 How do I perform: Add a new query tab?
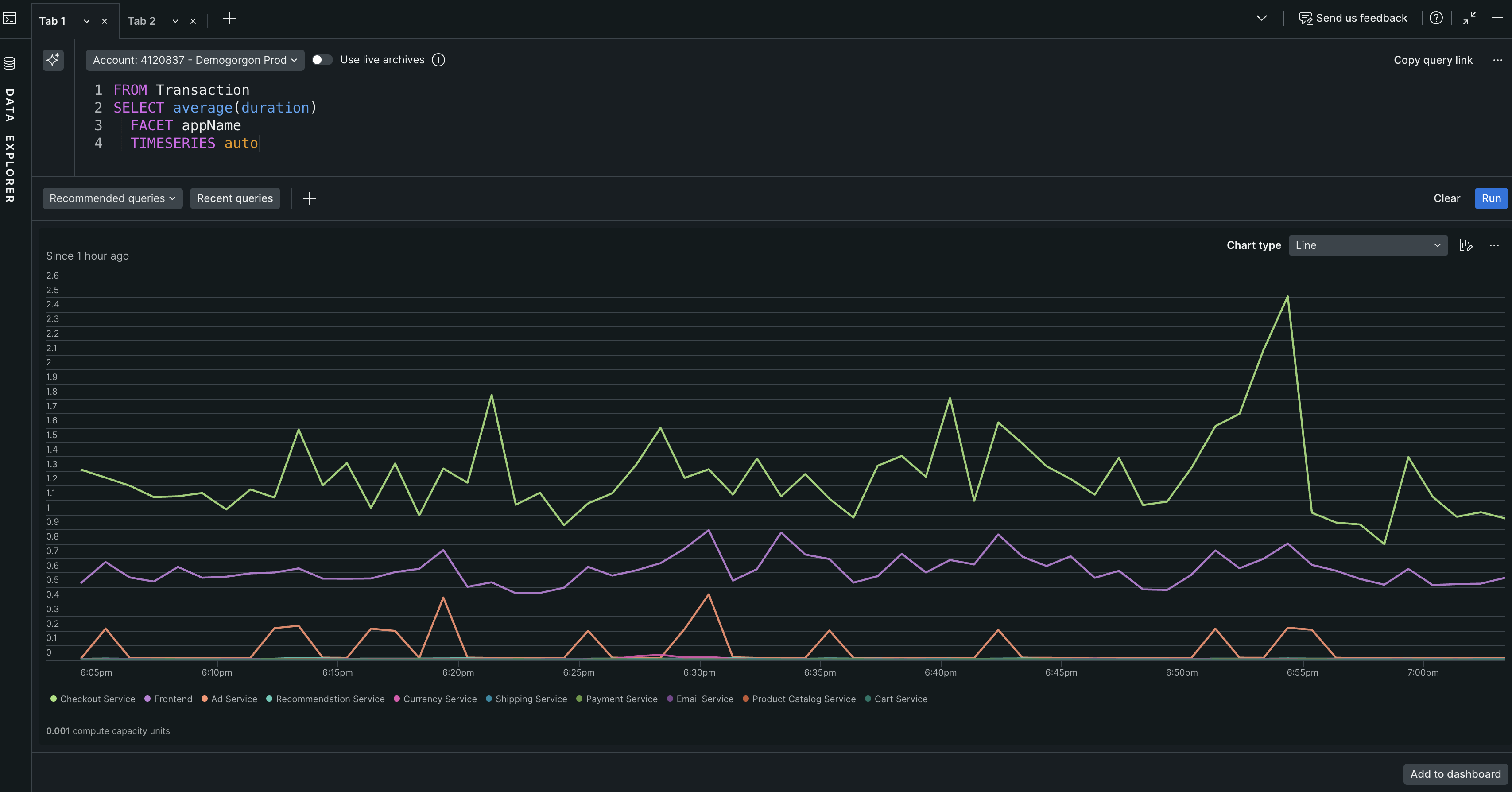point(229,19)
